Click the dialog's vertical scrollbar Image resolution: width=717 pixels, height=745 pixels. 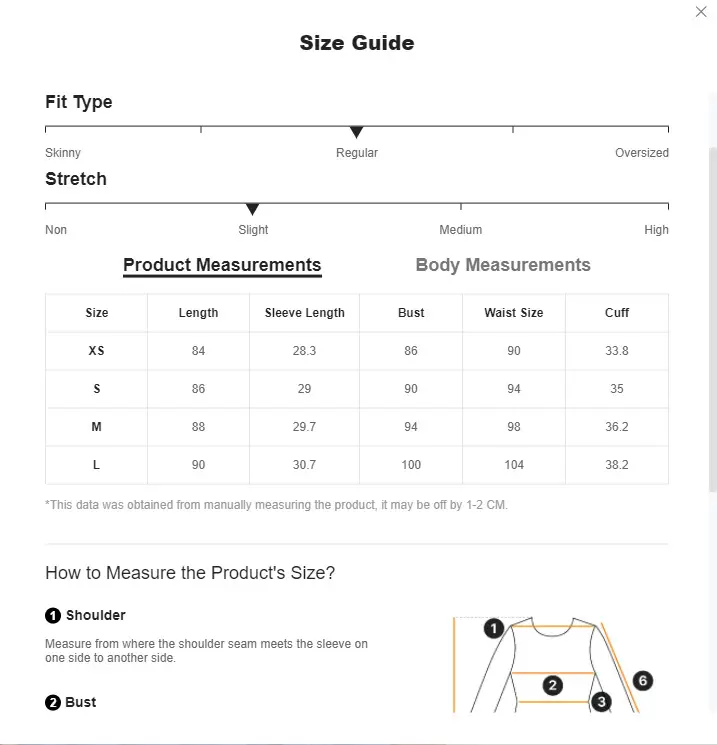point(713,319)
